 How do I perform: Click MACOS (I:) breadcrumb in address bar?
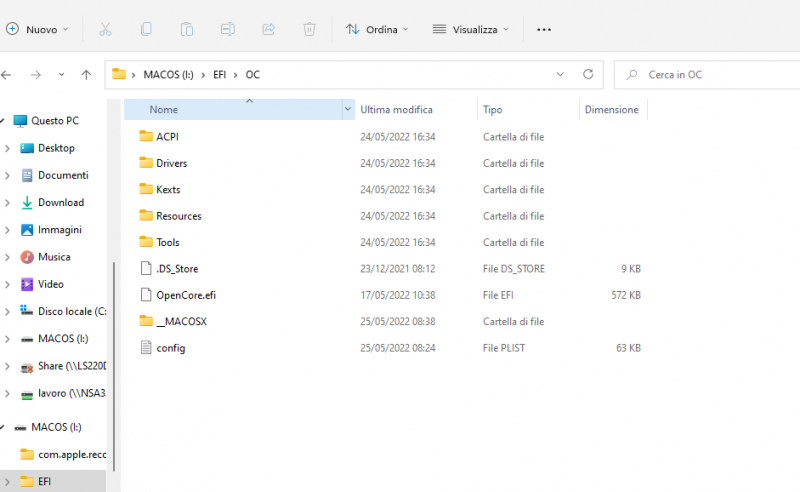[168, 75]
